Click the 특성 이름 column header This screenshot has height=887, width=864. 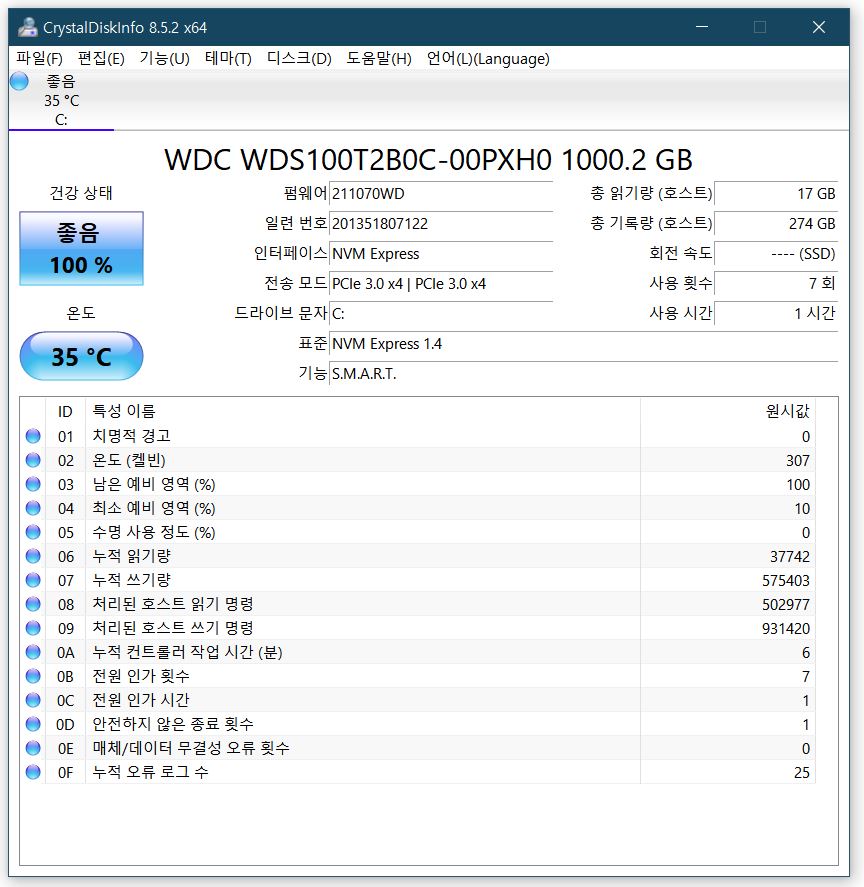tap(363, 411)
